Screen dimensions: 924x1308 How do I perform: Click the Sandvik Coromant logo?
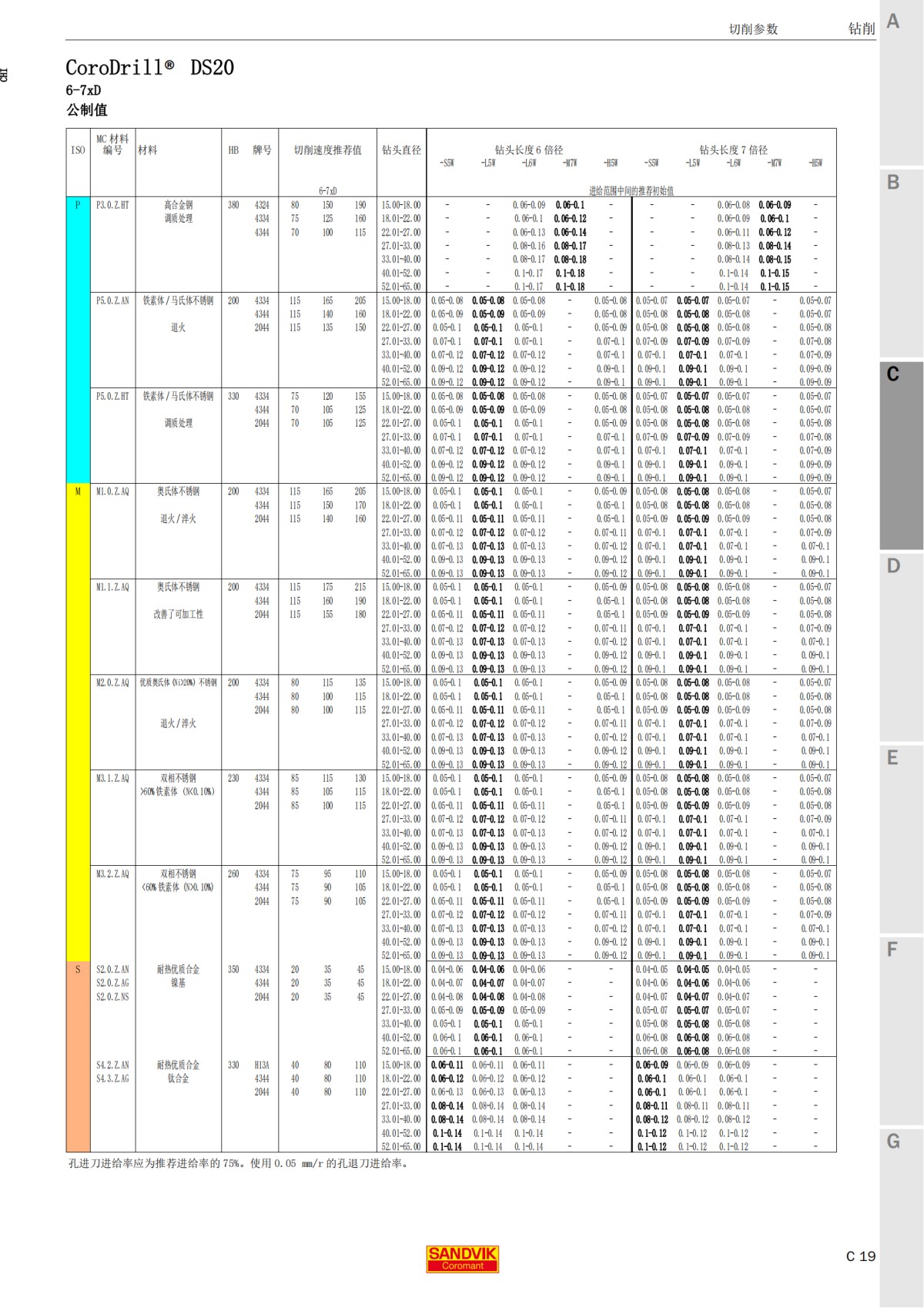[x=463, y=1259]
